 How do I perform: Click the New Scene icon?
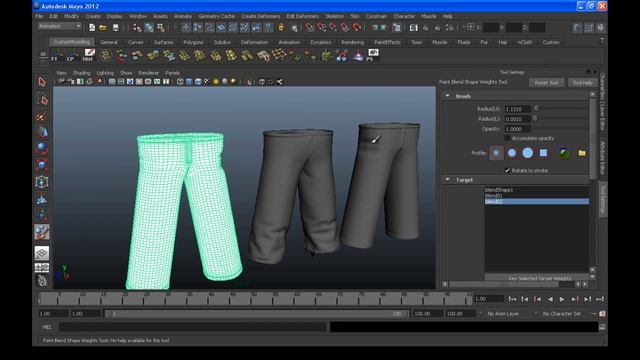tap(92, 27)
